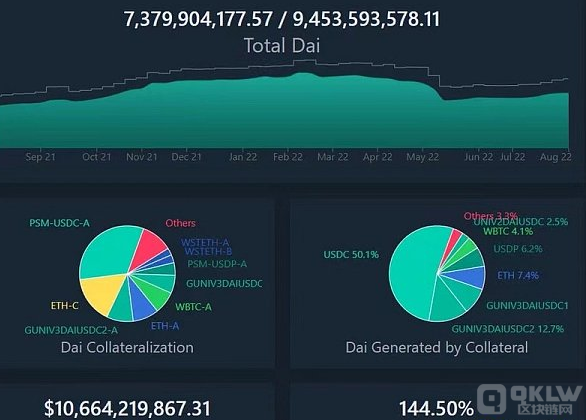
Task: Click the Nov 21 axis label
Action: click(142, 157)
